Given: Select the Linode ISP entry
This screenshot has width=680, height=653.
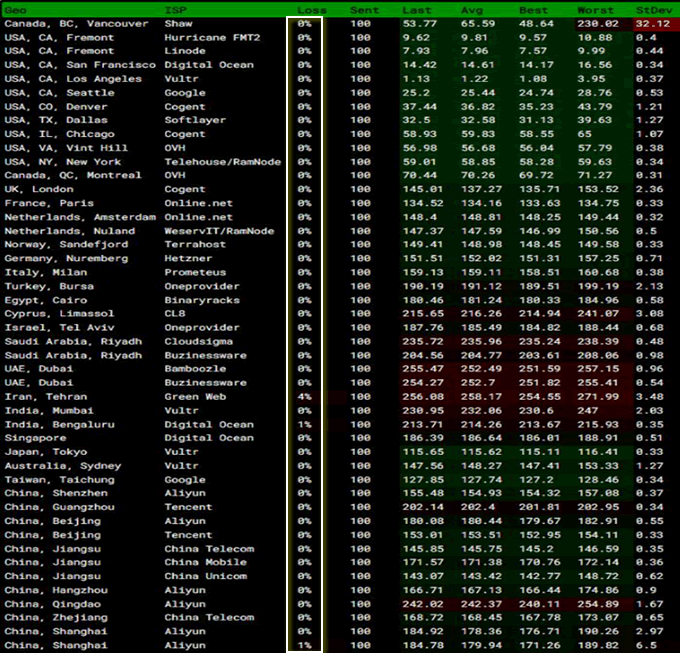Looking at the screenshot, I should click(184, 51).
